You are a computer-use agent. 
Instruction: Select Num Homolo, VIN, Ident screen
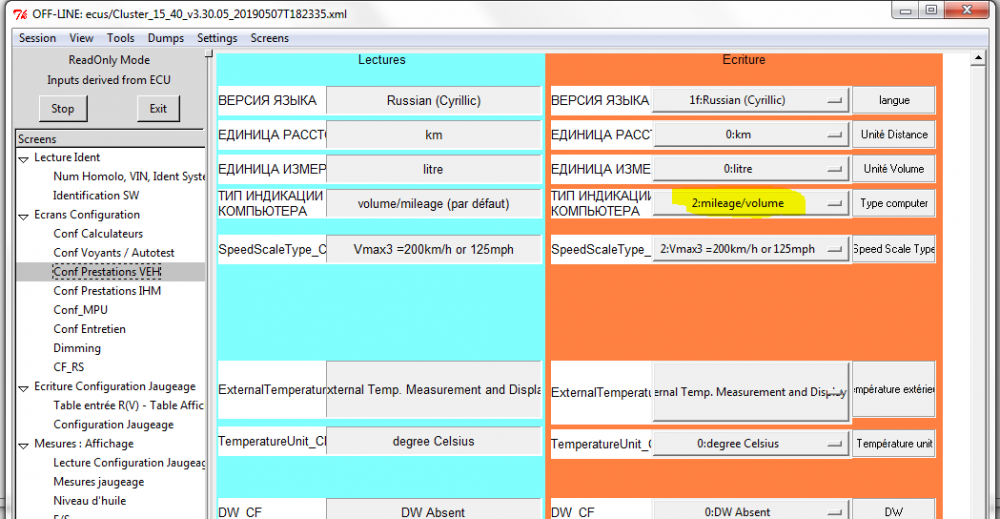pos(129,177)
